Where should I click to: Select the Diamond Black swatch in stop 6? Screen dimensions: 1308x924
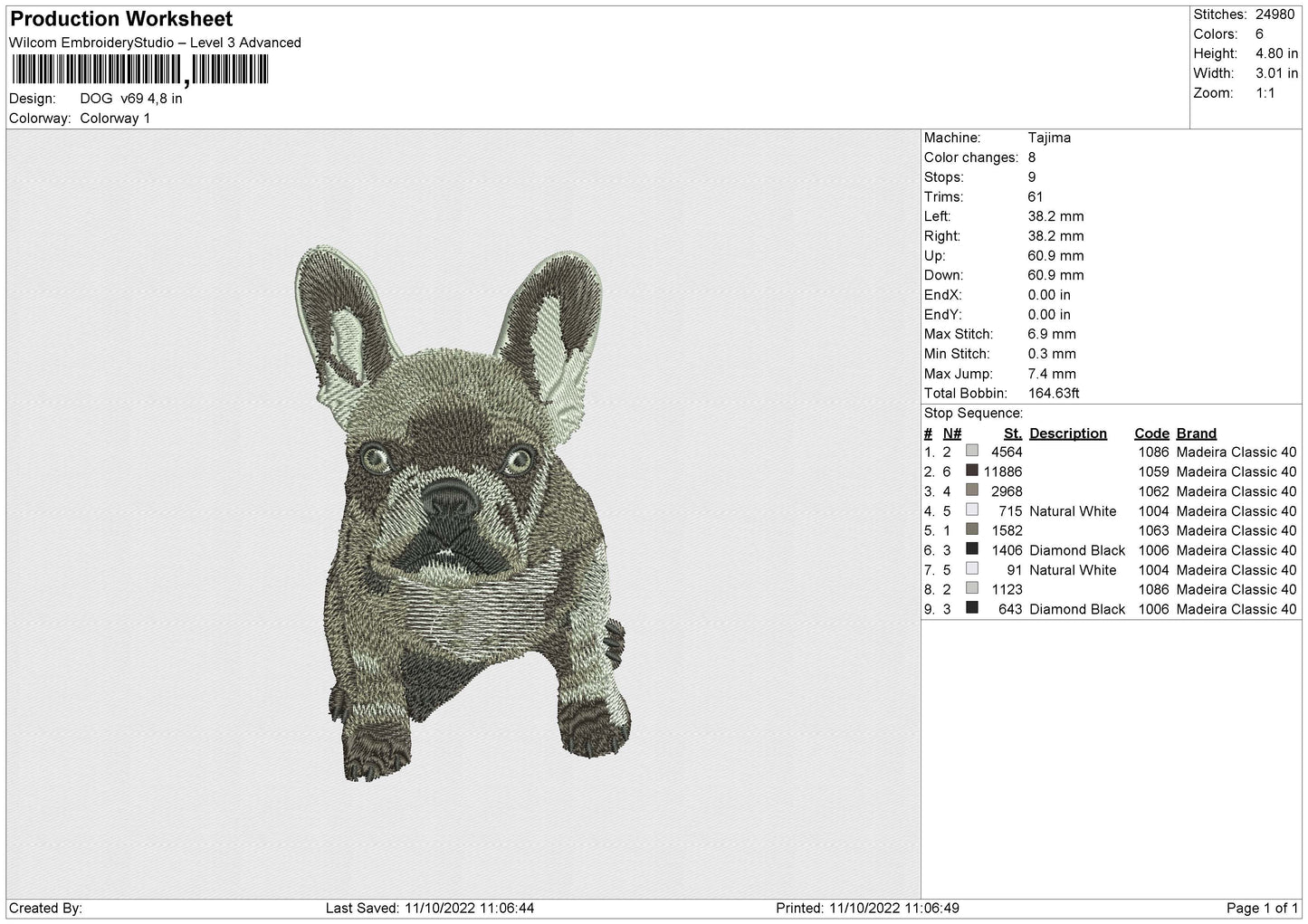click(972, 549)
